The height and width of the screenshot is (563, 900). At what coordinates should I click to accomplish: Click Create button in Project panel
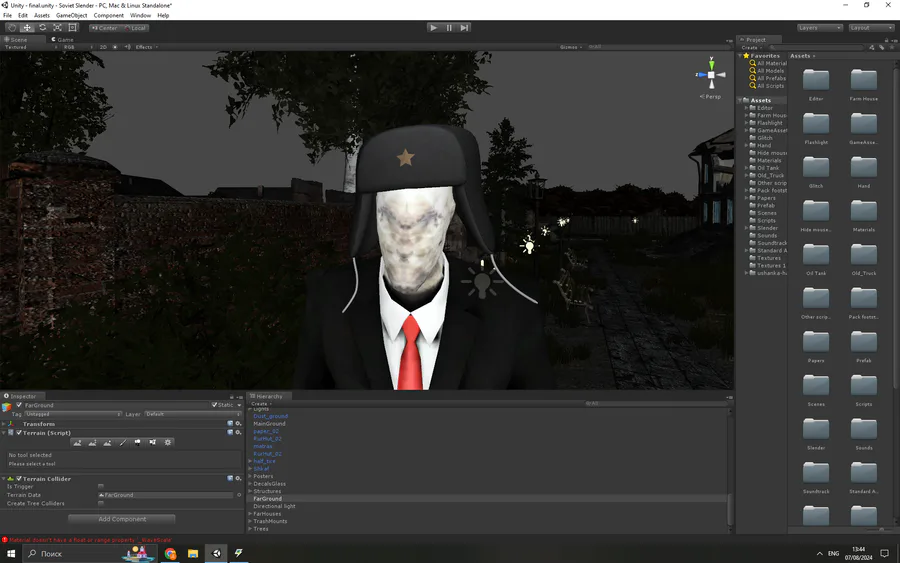[x=751, y=48]
